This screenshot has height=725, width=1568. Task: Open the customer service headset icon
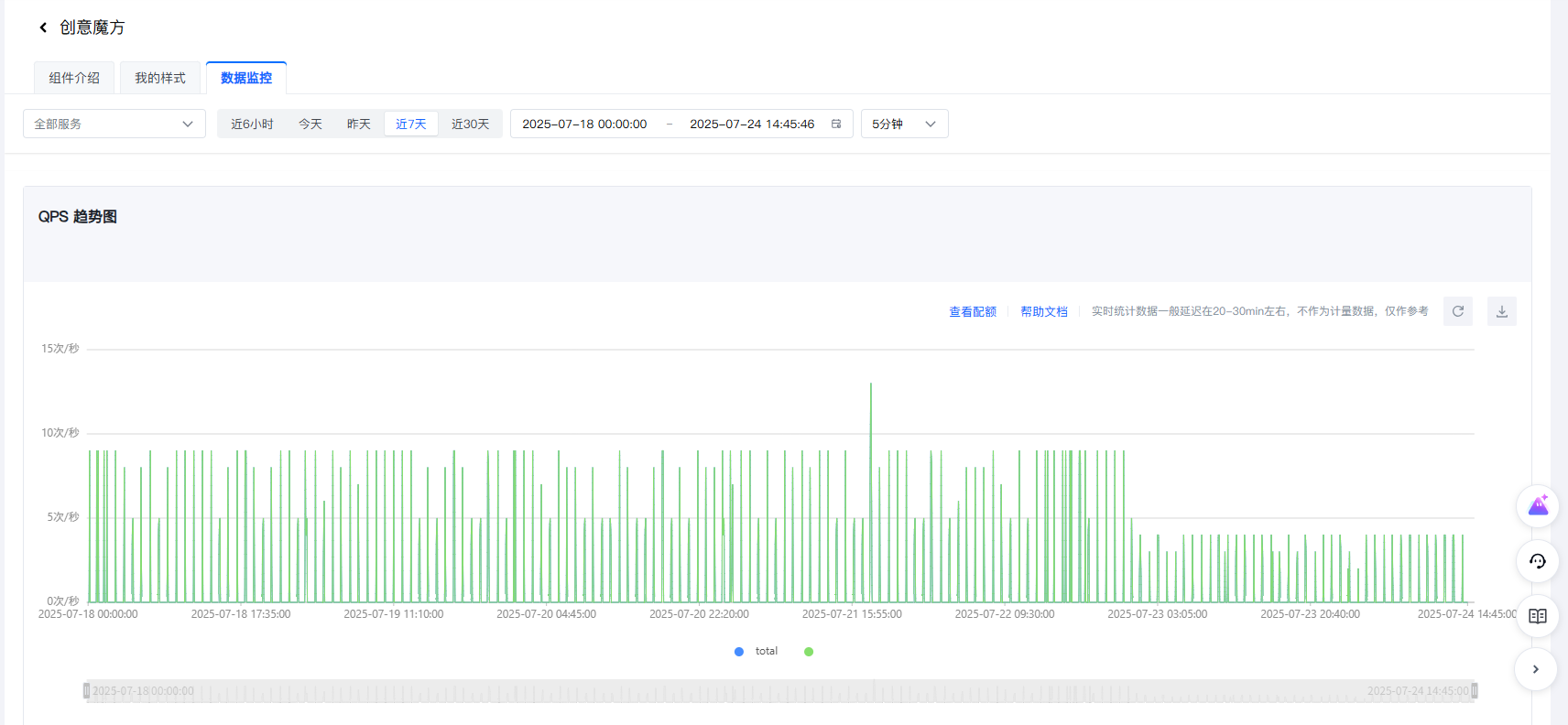pyautogui.click(x=1538, y=561)
